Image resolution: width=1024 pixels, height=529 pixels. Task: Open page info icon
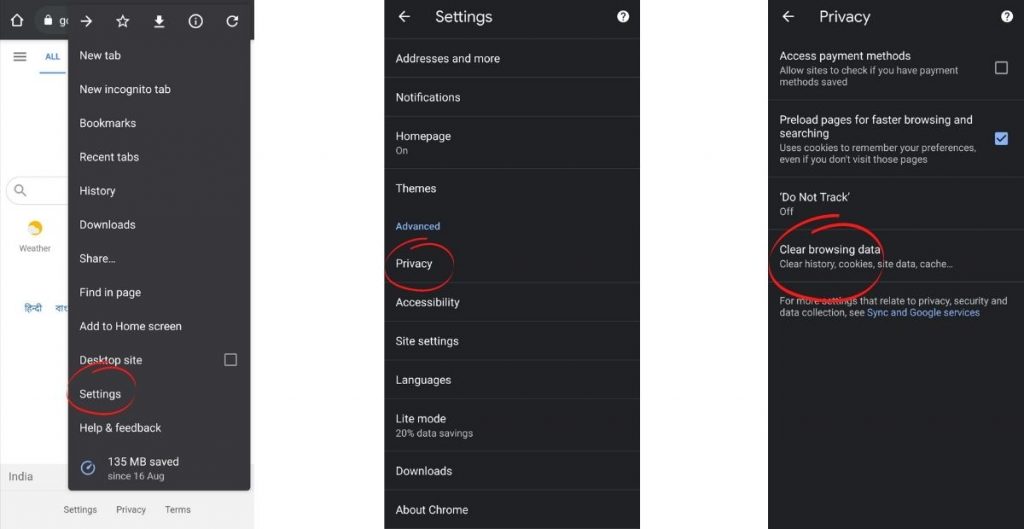[196, 21]
